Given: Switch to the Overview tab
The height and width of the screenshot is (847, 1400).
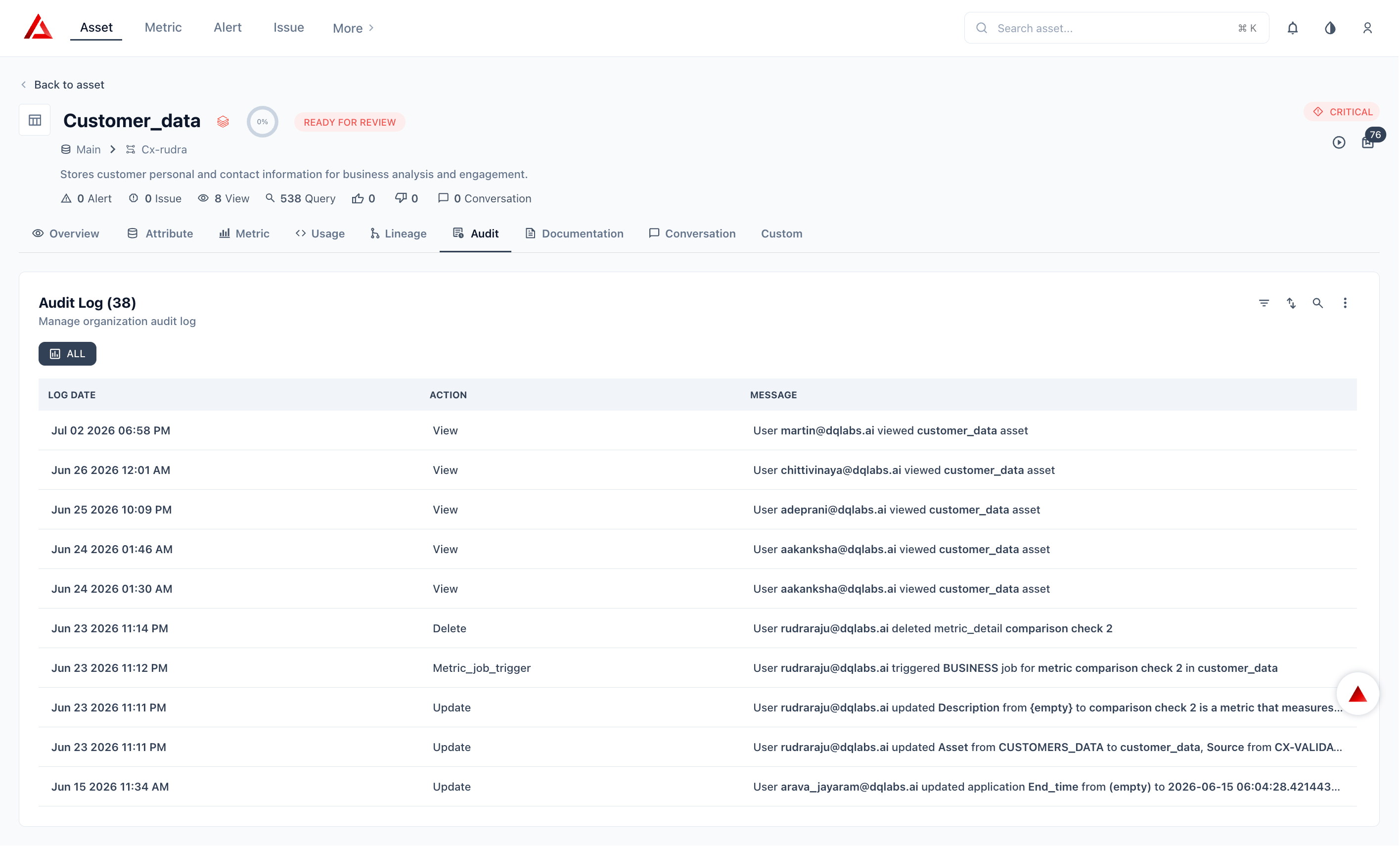Looking at the screenshot, I should point(66,234).
